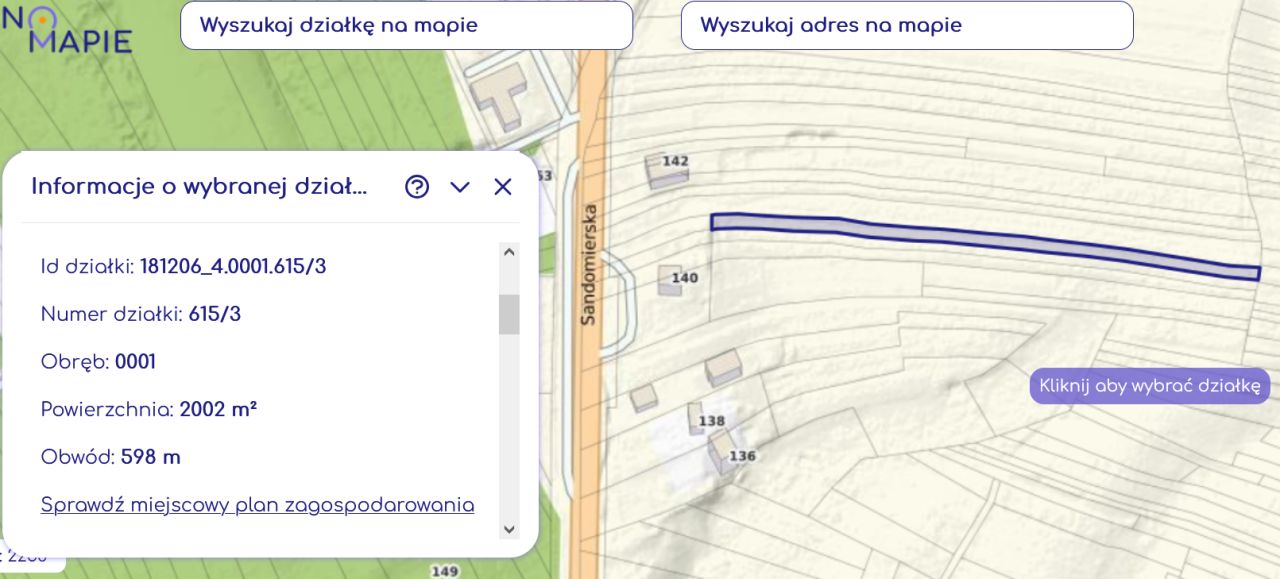Open 'Wyszukaj działkę na mapie' search

point(406,24)
